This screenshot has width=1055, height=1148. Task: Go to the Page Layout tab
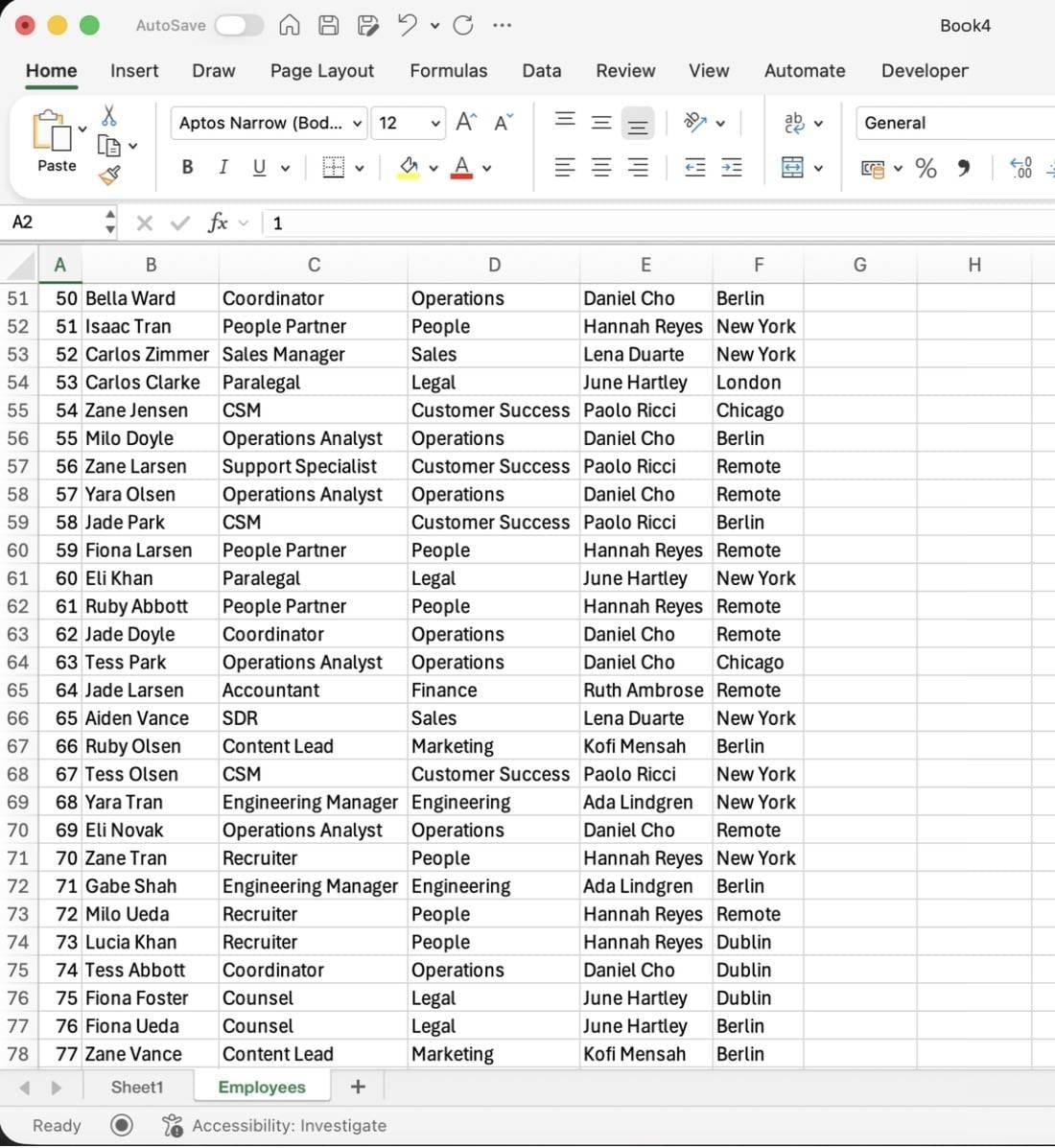322,71
